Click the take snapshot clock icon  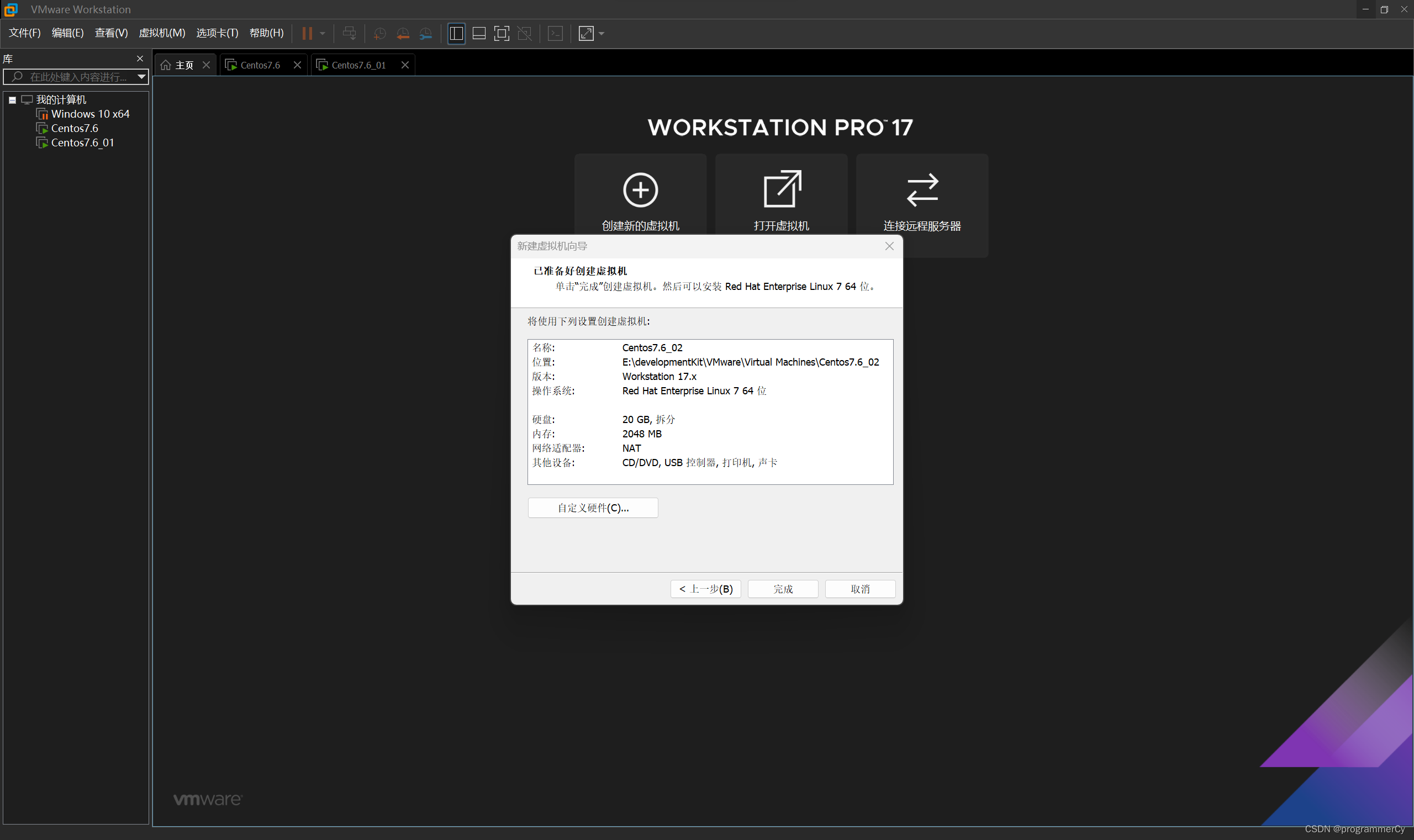[380, 33]
